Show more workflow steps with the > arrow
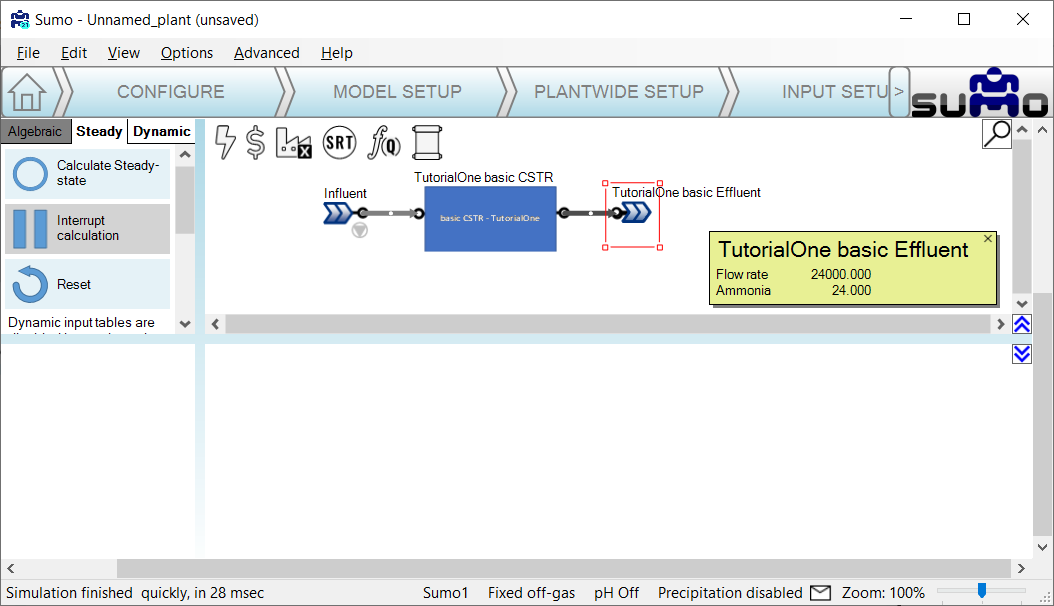This screenshot has height=606, width=1054. [899, 92]
